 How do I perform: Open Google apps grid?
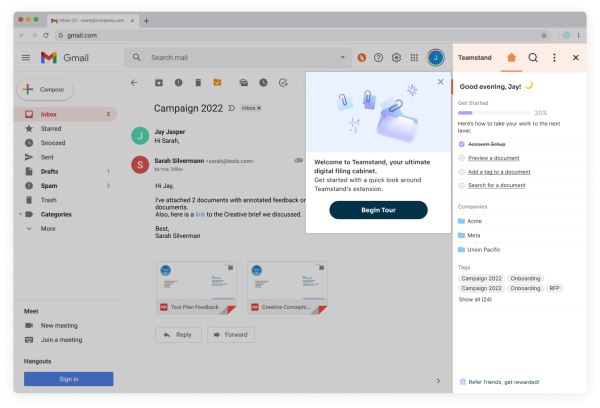coord(414,57)
